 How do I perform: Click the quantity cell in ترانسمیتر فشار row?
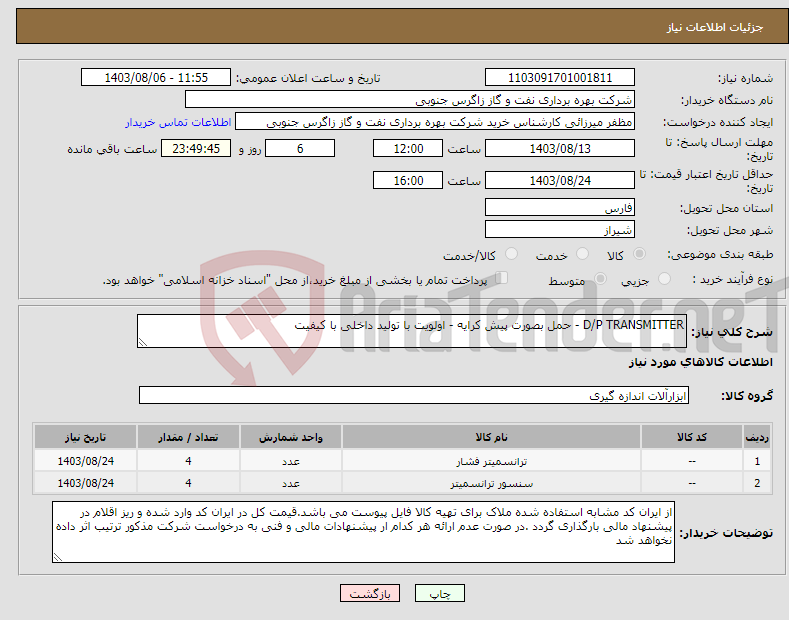(x=188, y=461)
